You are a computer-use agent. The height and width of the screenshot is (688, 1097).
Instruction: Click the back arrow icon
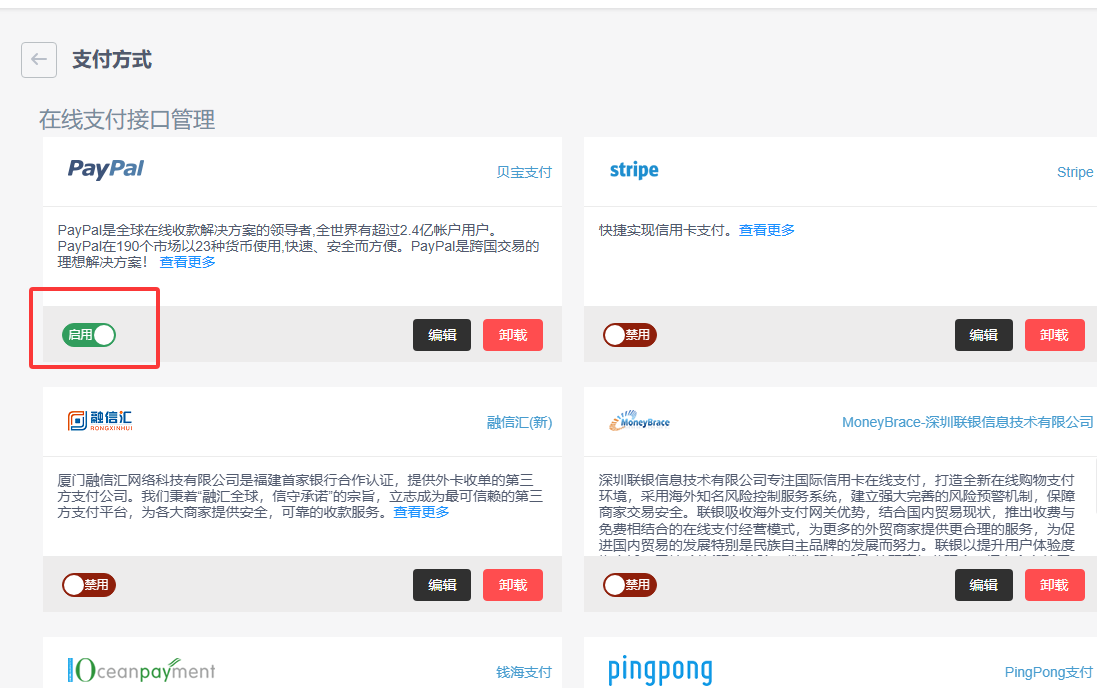38,60
